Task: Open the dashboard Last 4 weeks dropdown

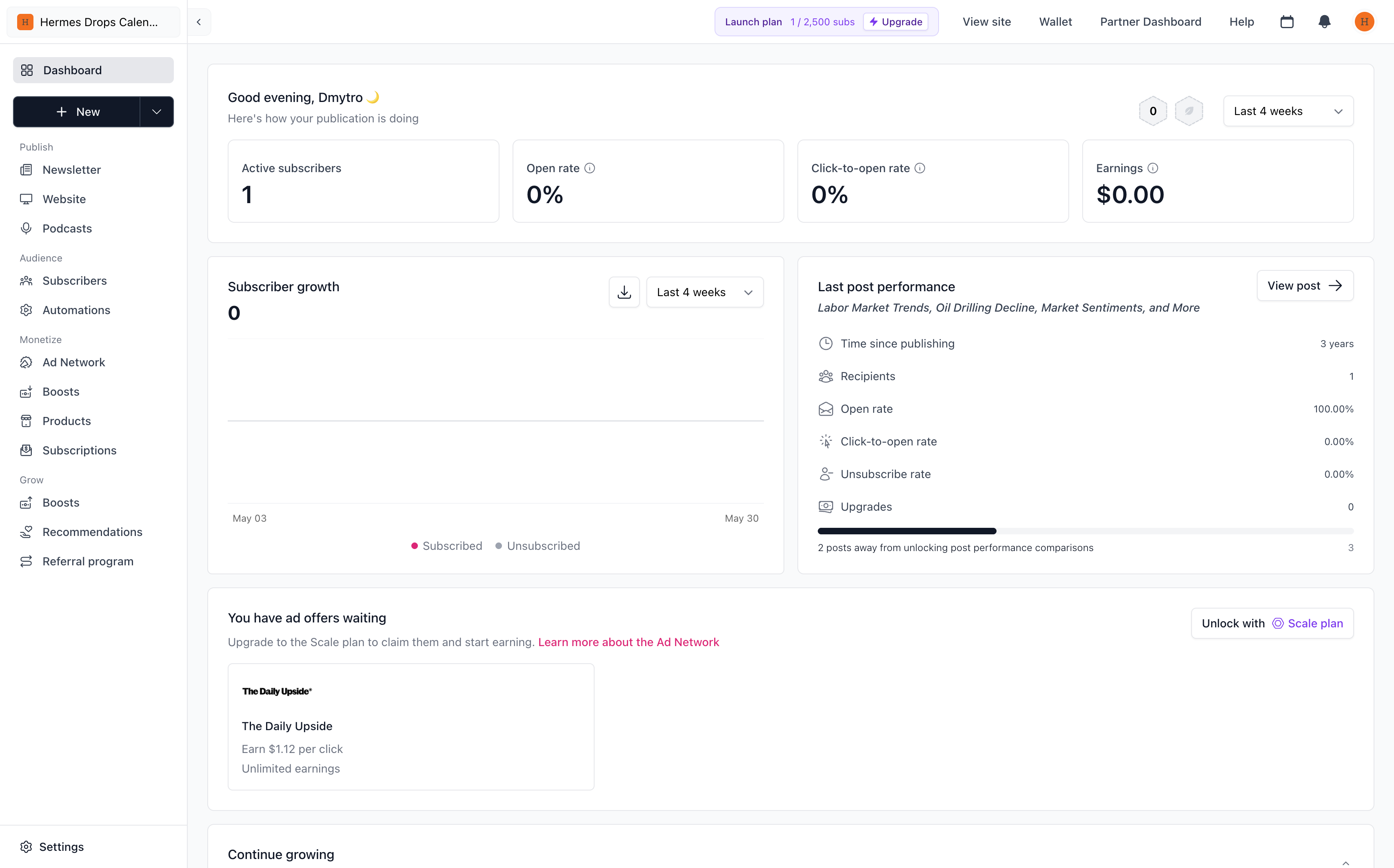Action: [1288, 111]
